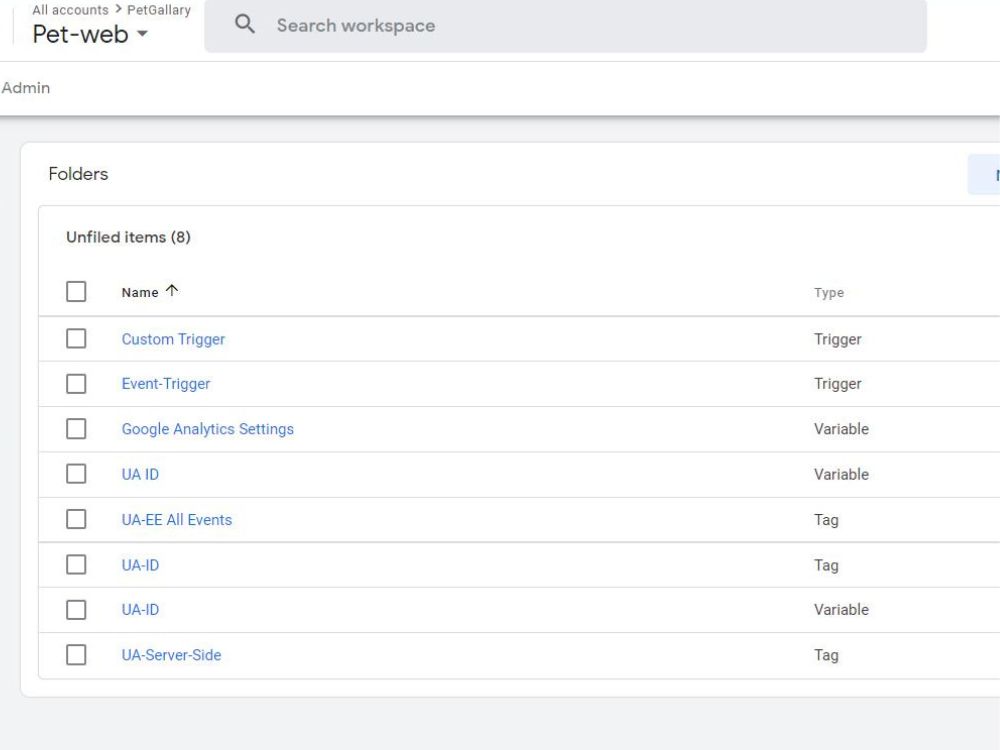Click the Tag type of UA-EE All Events
Viewport: 1000px width, 750px height.
pyautogui.click(x=826, y=520)
